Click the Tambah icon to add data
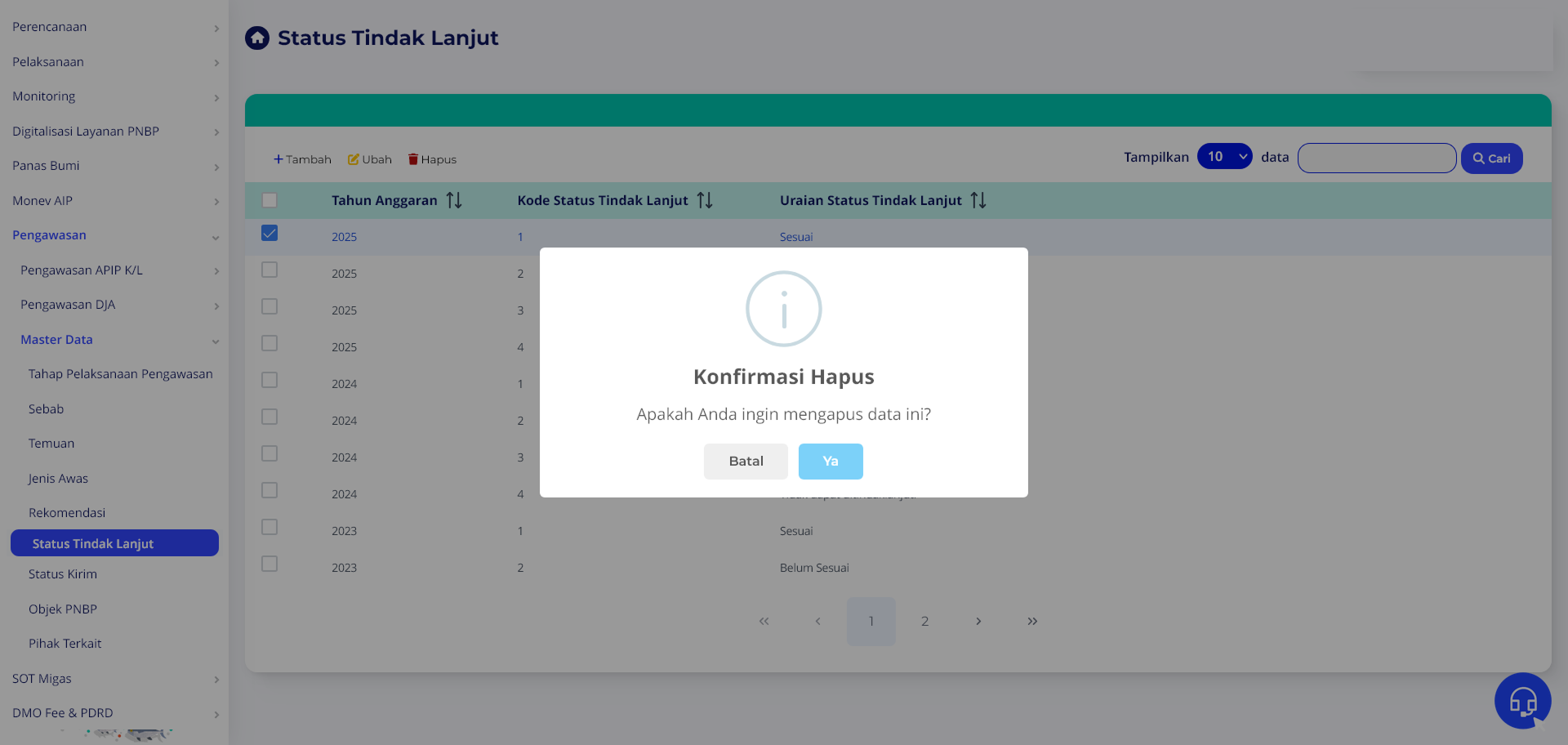 point(279,158)
